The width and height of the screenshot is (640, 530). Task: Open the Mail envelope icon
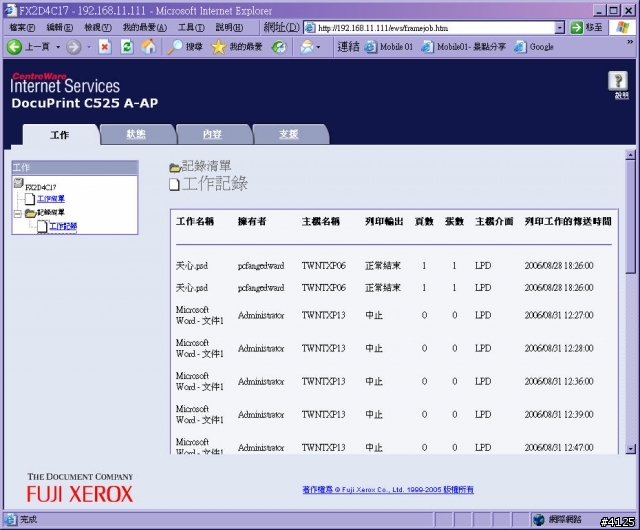click(x=307, y=47)
